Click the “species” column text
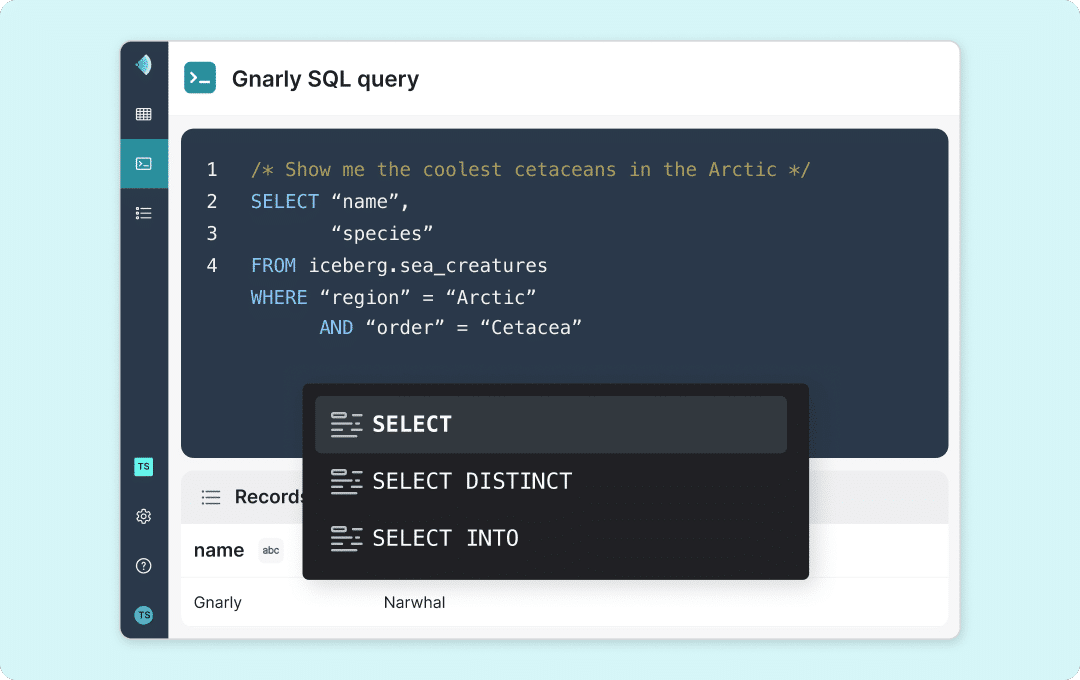 pos(382,234)
